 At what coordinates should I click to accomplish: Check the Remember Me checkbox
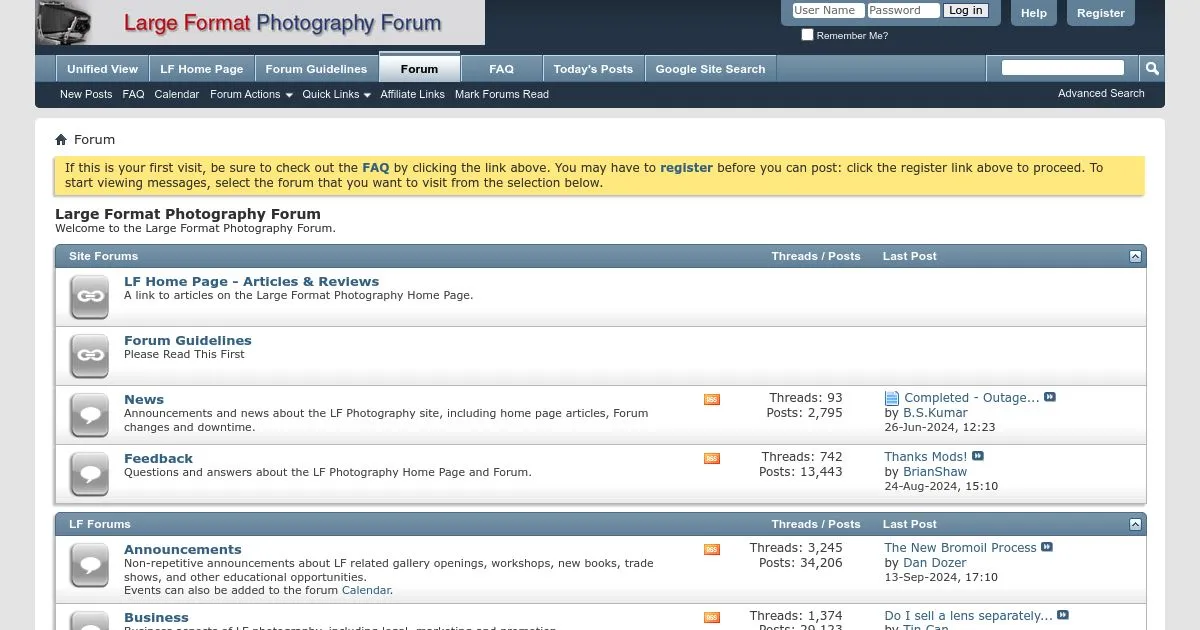[x=807, y=35]
